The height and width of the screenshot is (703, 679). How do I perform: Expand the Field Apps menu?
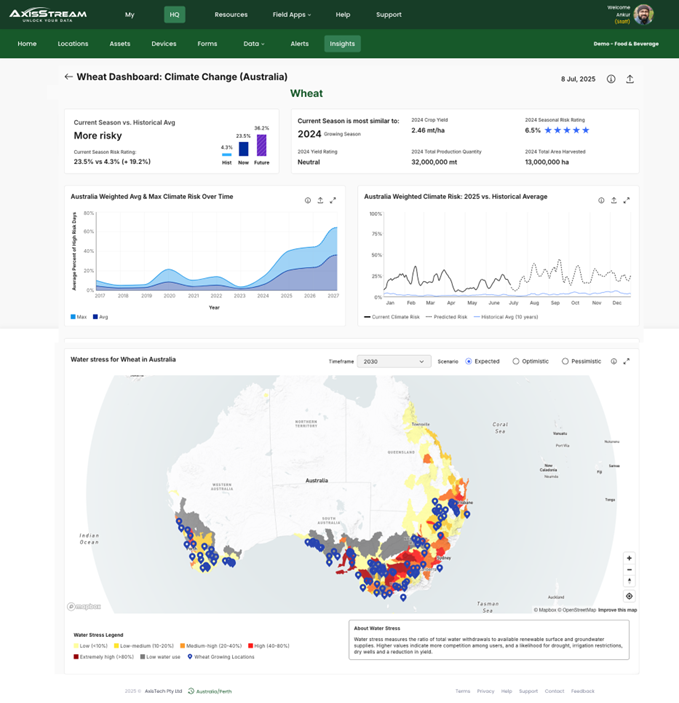click(291, 15)
